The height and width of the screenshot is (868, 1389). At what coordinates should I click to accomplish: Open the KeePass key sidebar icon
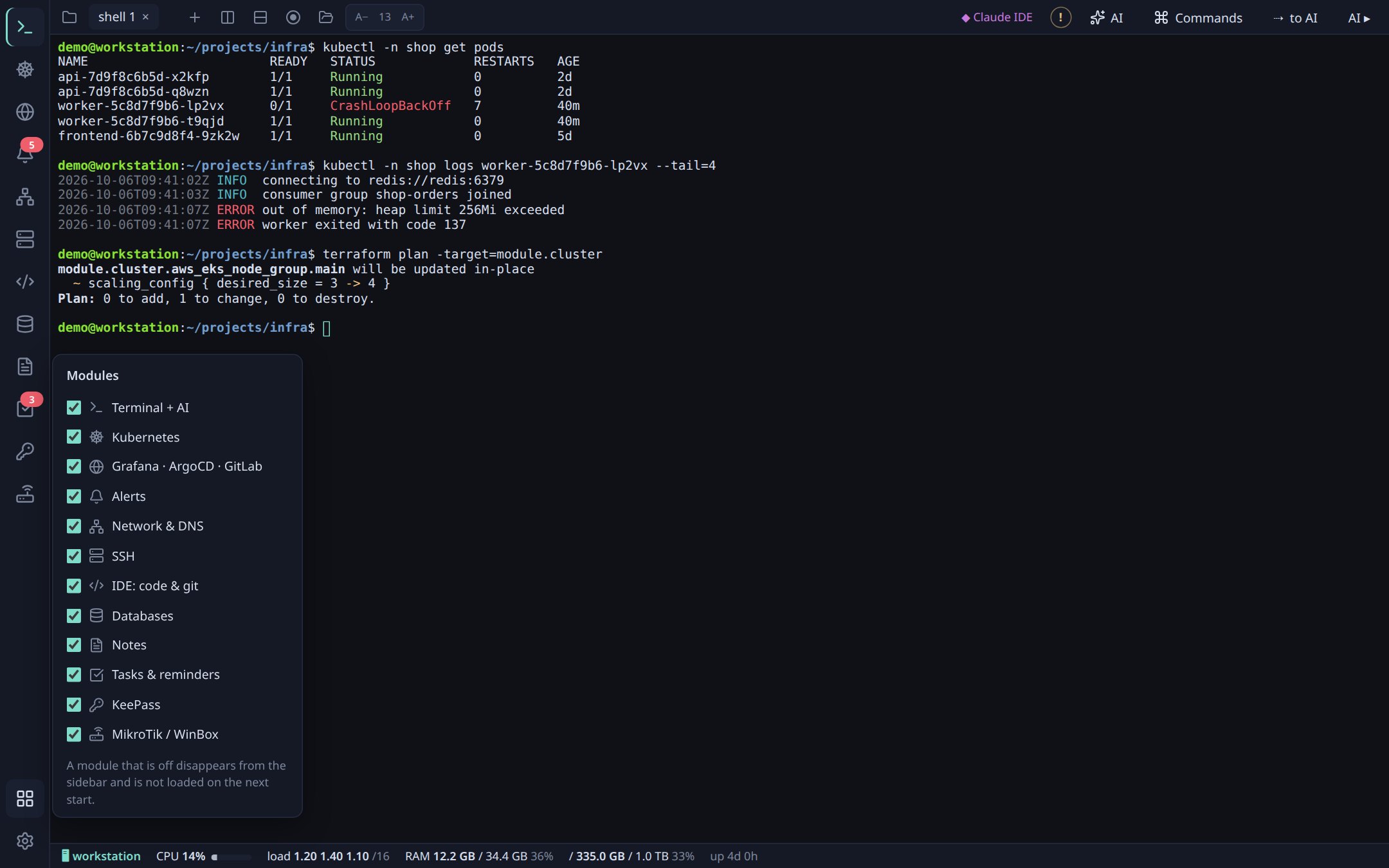click(24, 451)
